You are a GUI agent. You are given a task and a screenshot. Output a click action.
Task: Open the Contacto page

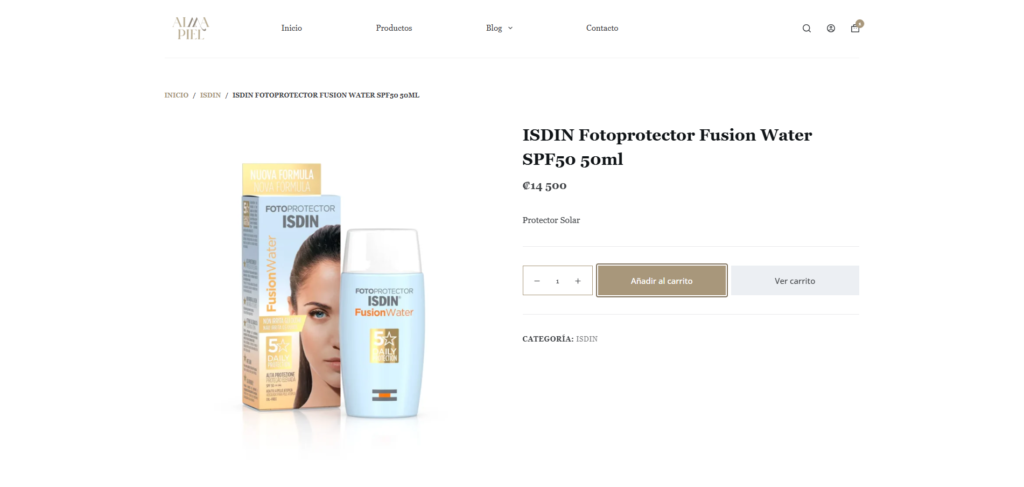click(x=602, y=28)
